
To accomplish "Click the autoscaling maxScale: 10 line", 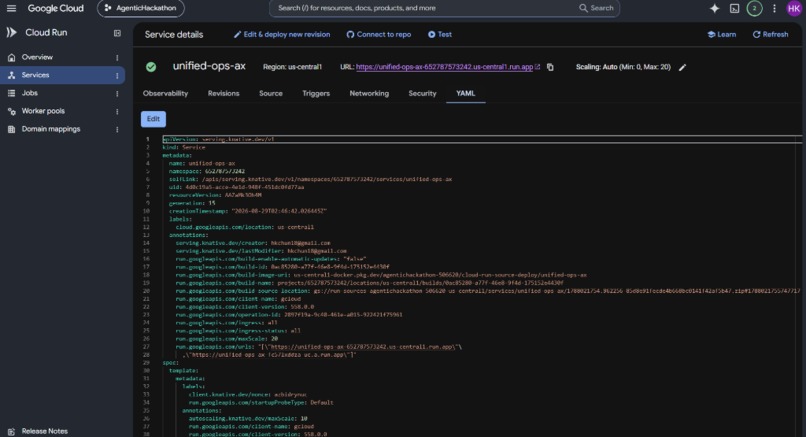I will point(248,418).
